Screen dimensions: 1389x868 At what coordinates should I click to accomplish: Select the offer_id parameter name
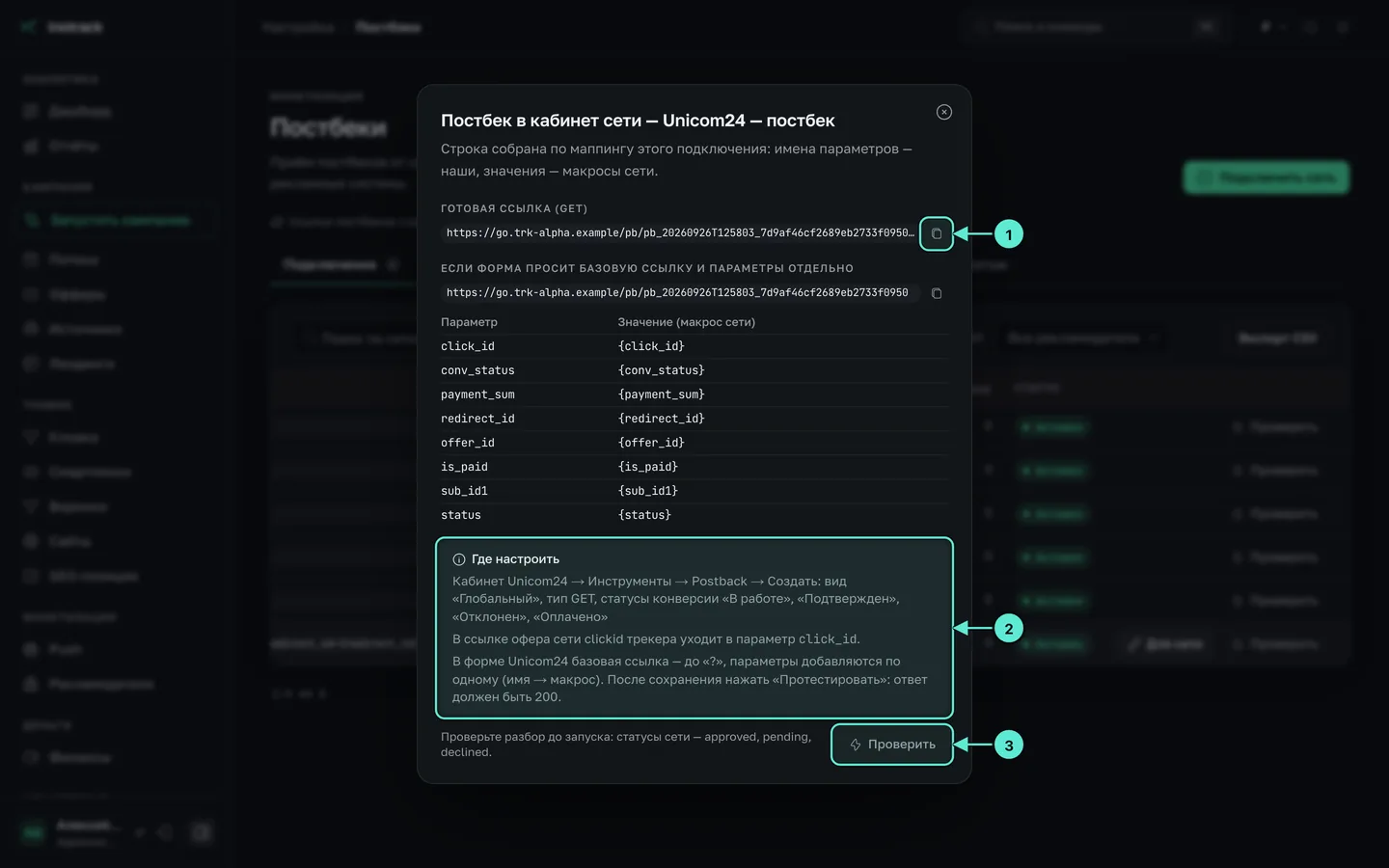pyautogui.click(x=468, y=443)
